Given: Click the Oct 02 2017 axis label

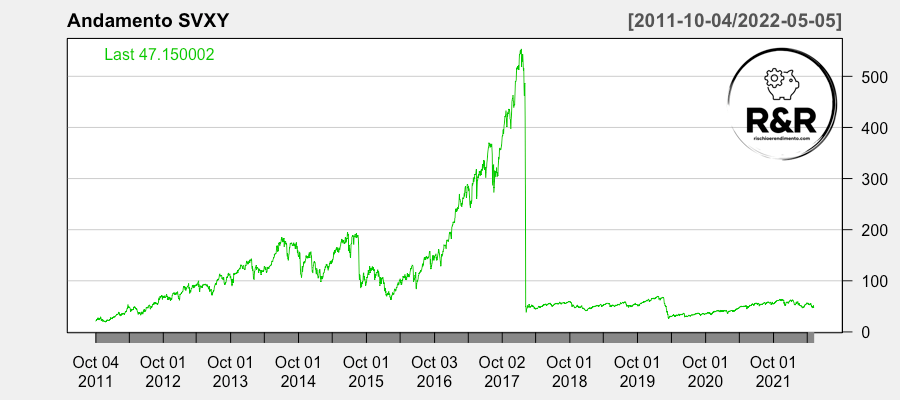Looking at the screenshot, I should click(502, 371).
